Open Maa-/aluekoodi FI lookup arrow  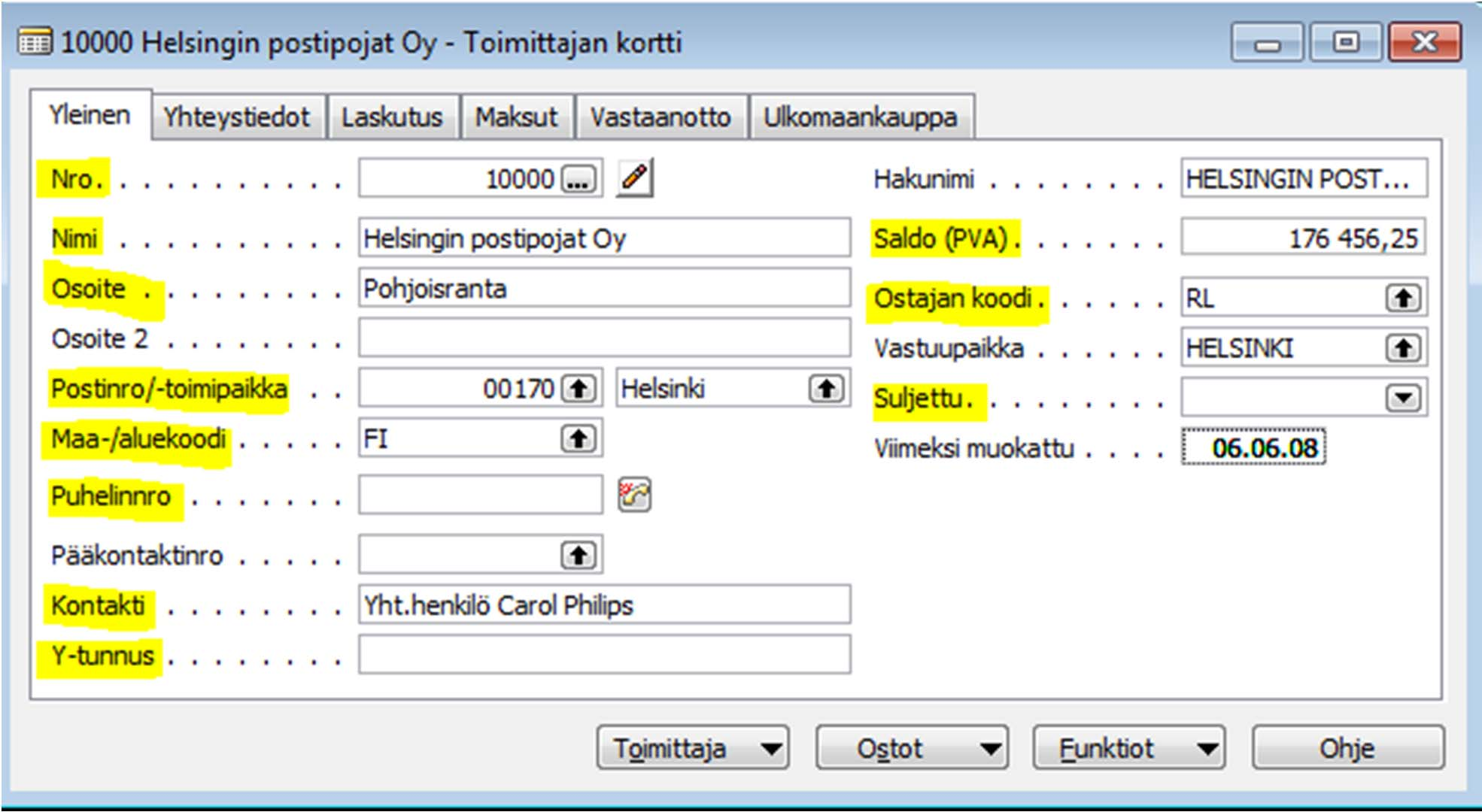point(579,438)
